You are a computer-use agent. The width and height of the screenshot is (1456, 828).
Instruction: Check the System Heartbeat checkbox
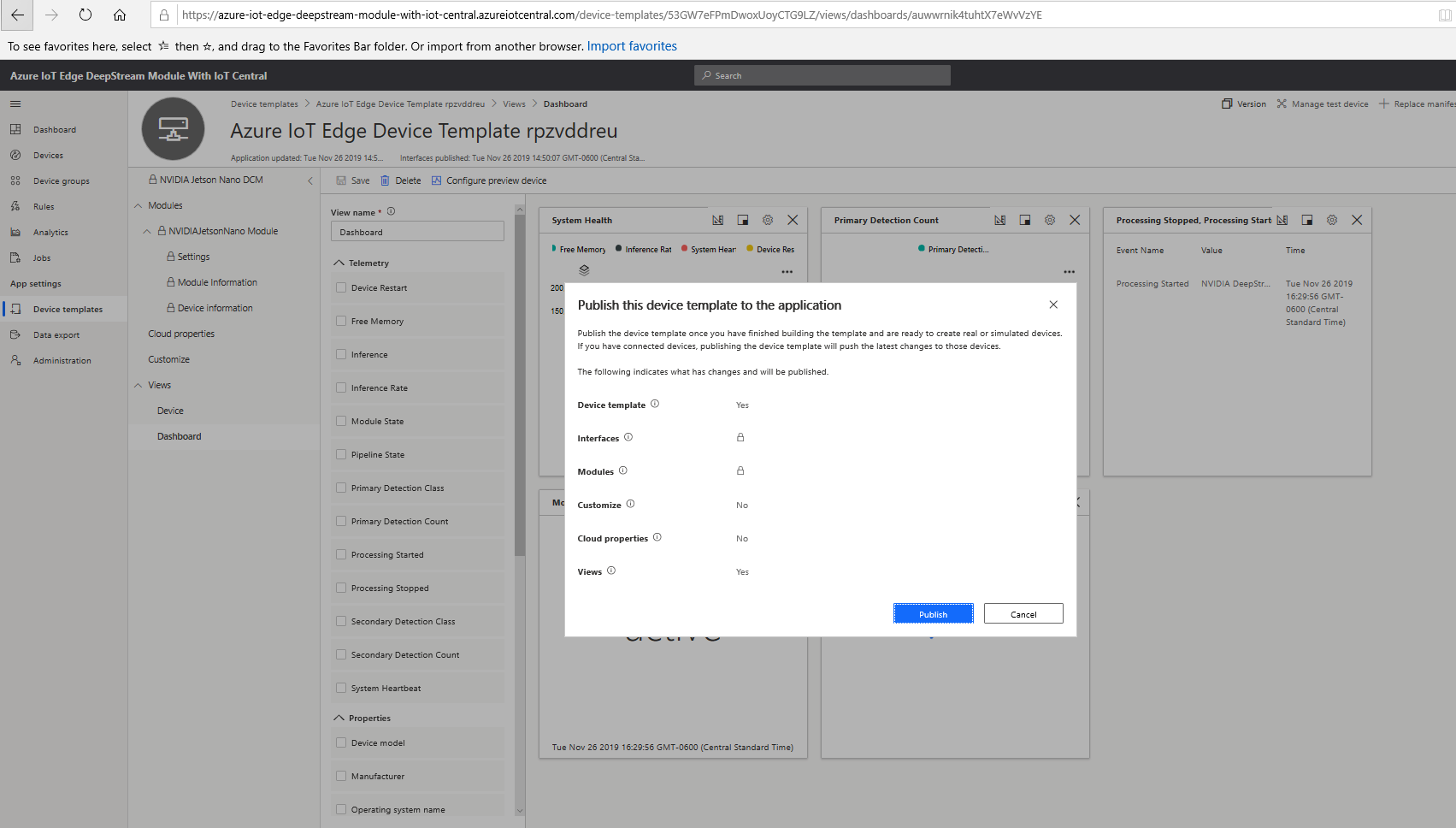tap(342, 688)
